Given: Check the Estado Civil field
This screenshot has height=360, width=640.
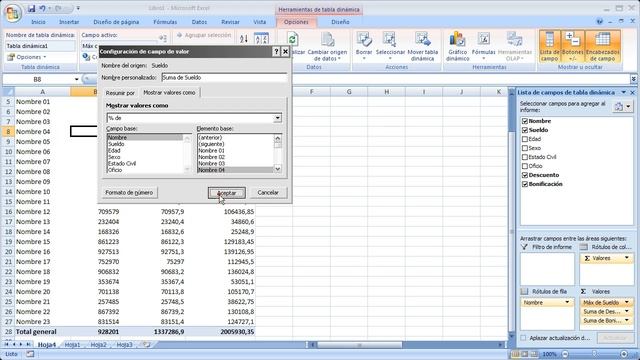Looking at the screenshot, I should point(525,157).
